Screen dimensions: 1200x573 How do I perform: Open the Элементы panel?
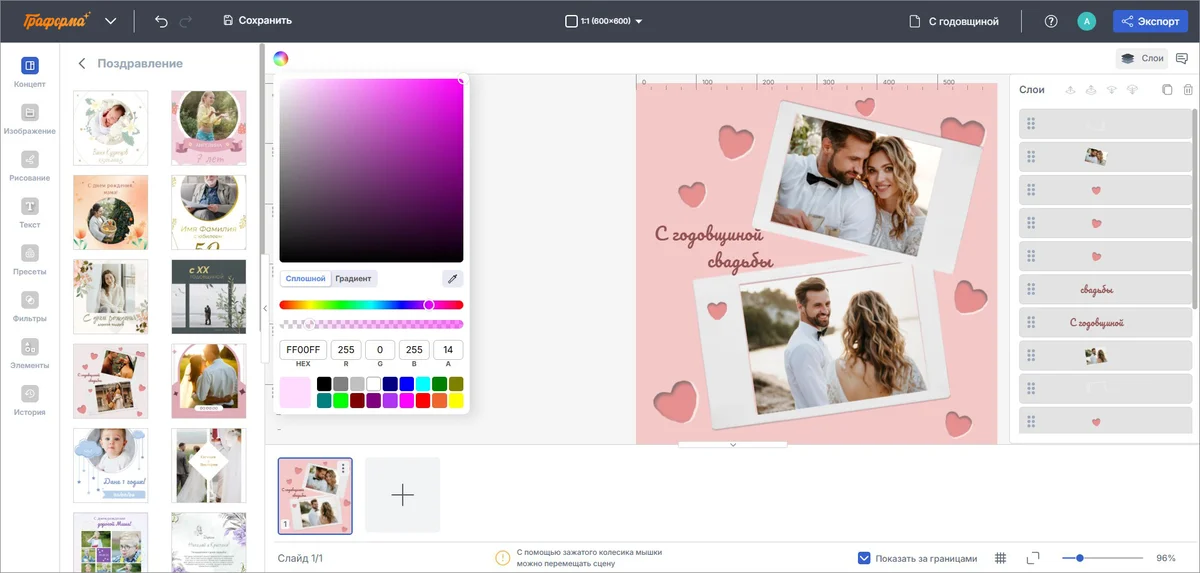(30, 354)
